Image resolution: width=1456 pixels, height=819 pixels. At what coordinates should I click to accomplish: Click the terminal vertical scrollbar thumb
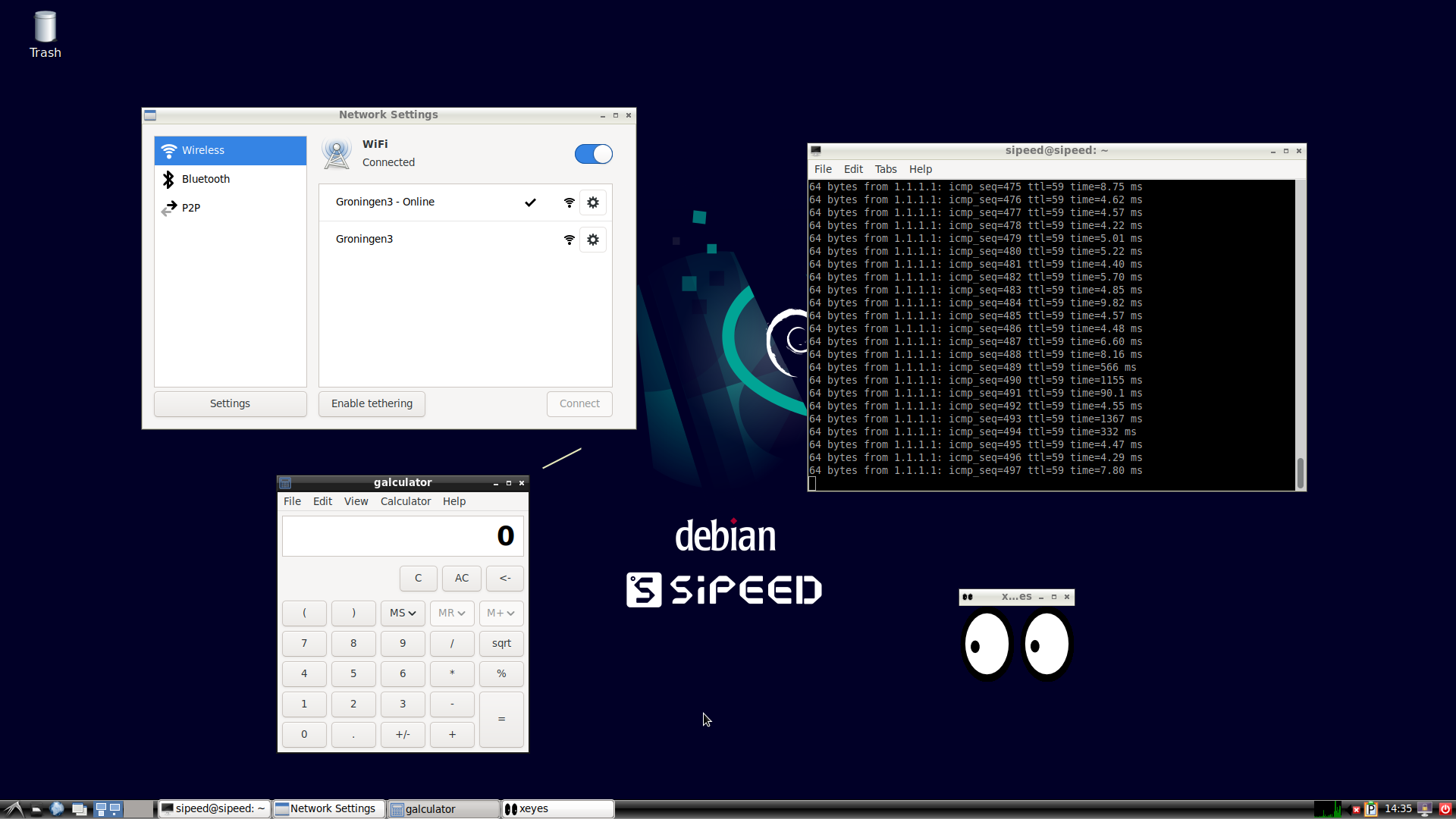point(1300,473)
